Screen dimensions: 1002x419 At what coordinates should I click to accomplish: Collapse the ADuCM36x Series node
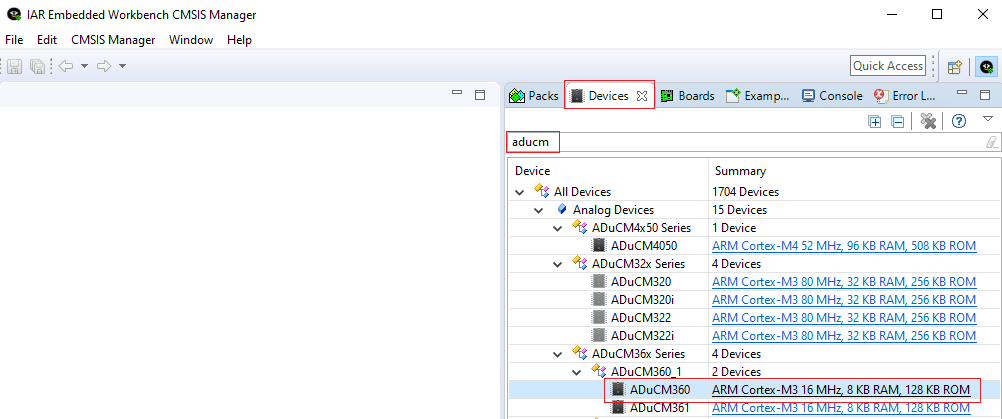coord(559,354)
